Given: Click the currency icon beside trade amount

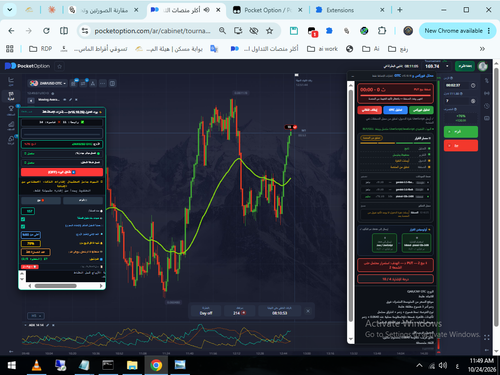Looking at the screenshot, I should pos(473,101).
